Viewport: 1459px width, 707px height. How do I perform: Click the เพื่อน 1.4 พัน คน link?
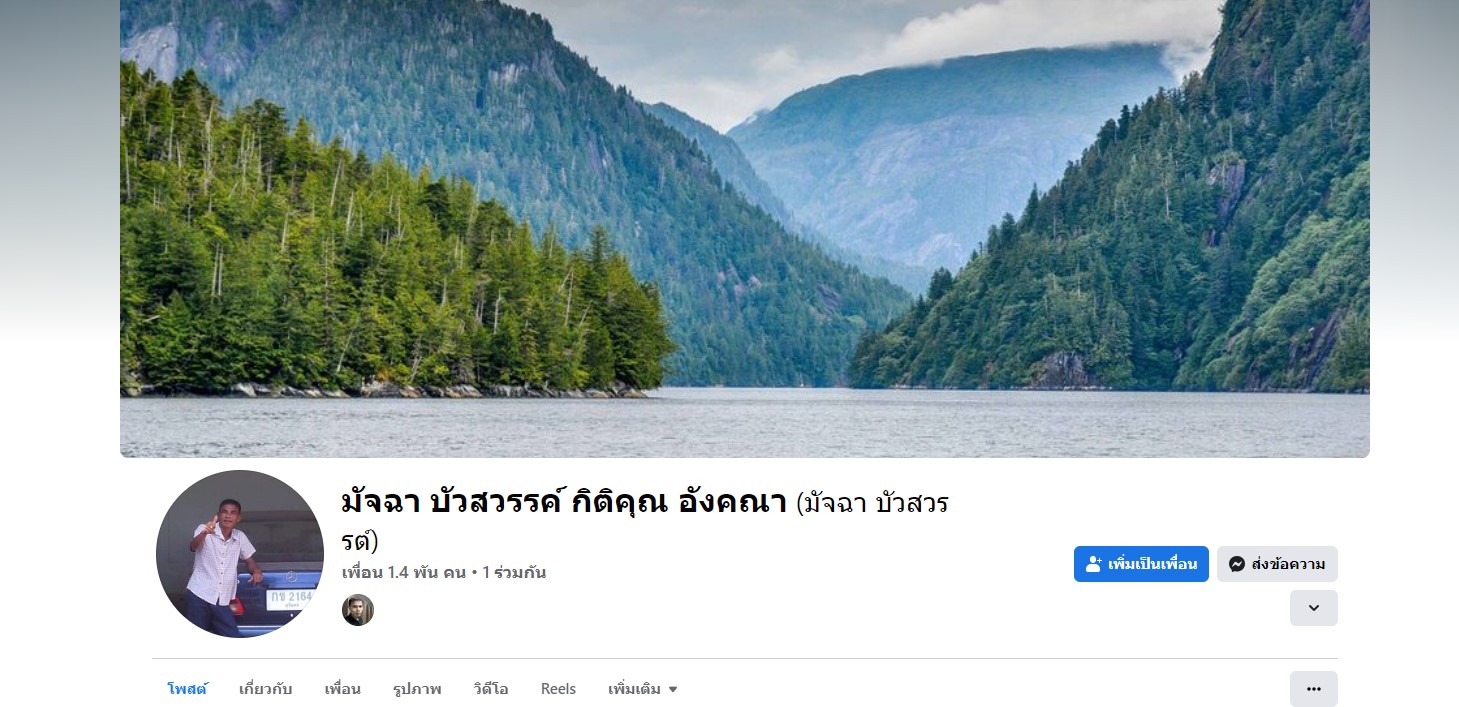(x=404, y=573)
